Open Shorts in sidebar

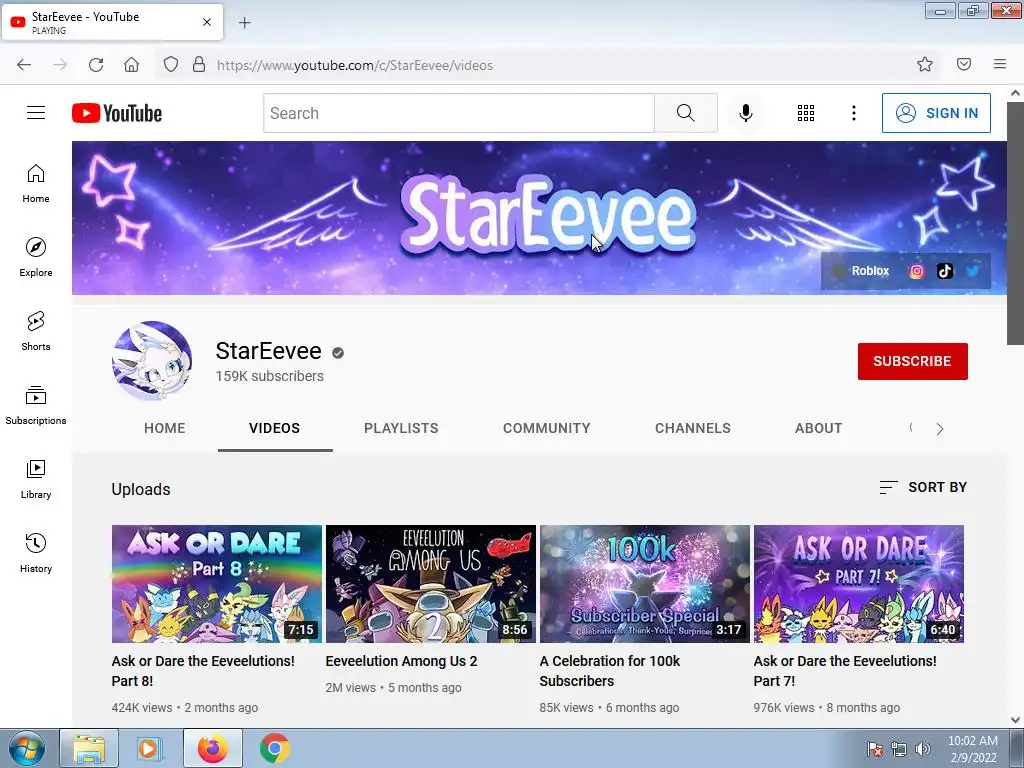pyautogui.click(x=36, y=331)
